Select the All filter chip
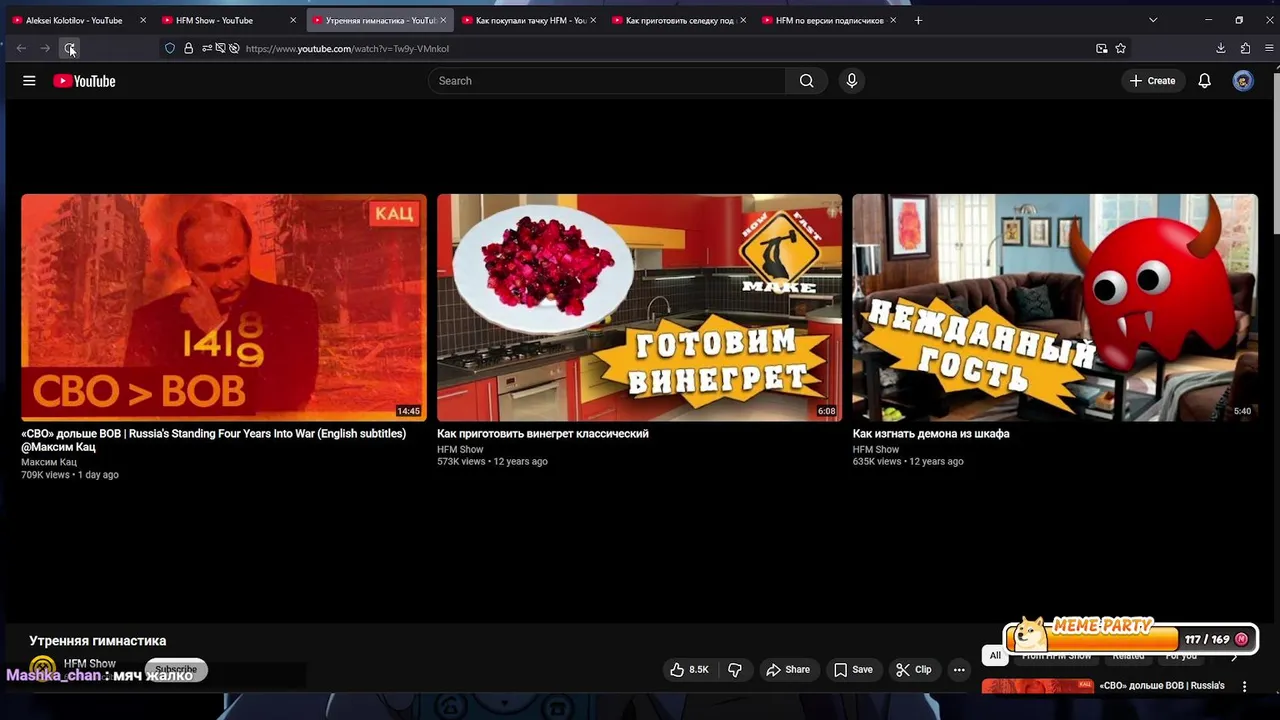The width and height of the screenshot is (1280, 720). click(995, 655)
